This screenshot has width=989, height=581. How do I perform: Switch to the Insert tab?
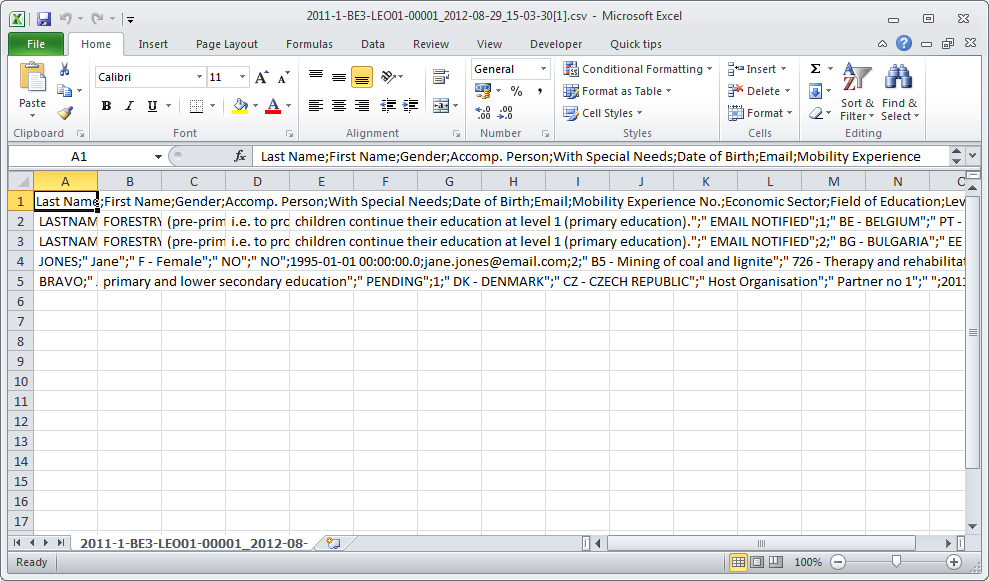[153, 44]
